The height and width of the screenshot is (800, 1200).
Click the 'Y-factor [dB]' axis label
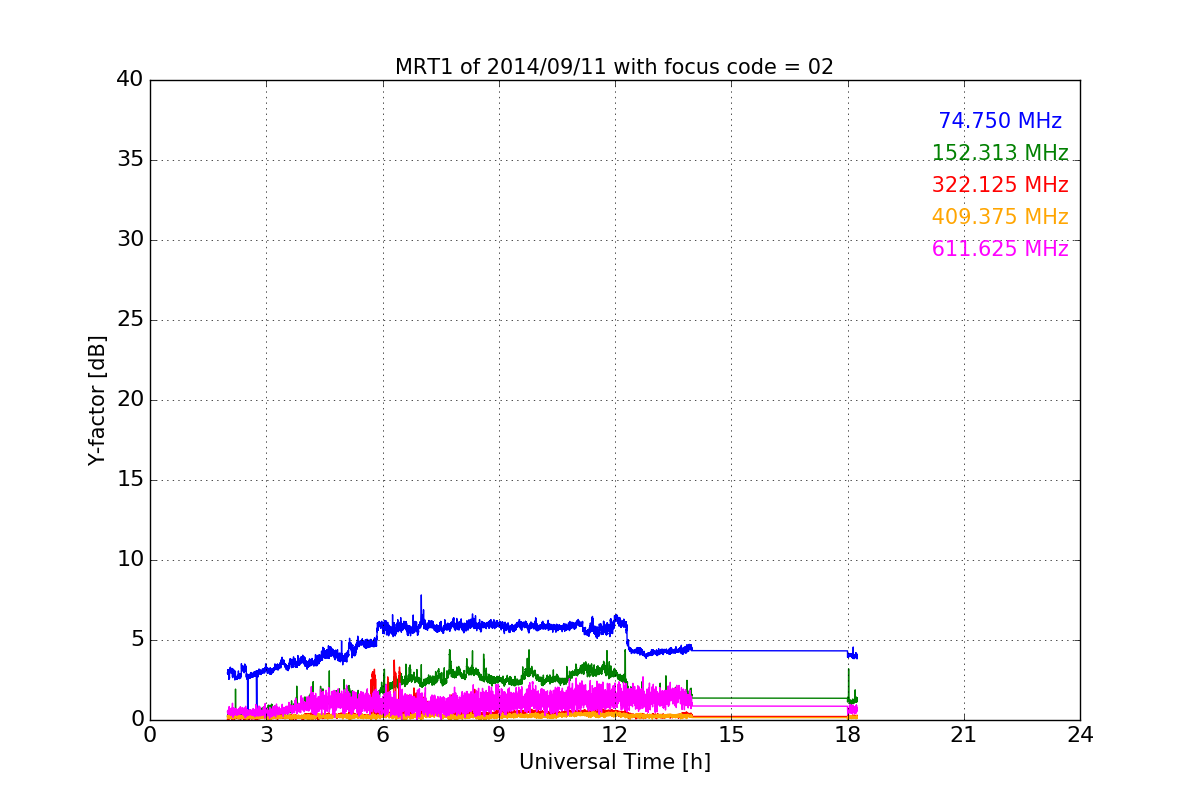pyautogui.click(x=97, y=400)
